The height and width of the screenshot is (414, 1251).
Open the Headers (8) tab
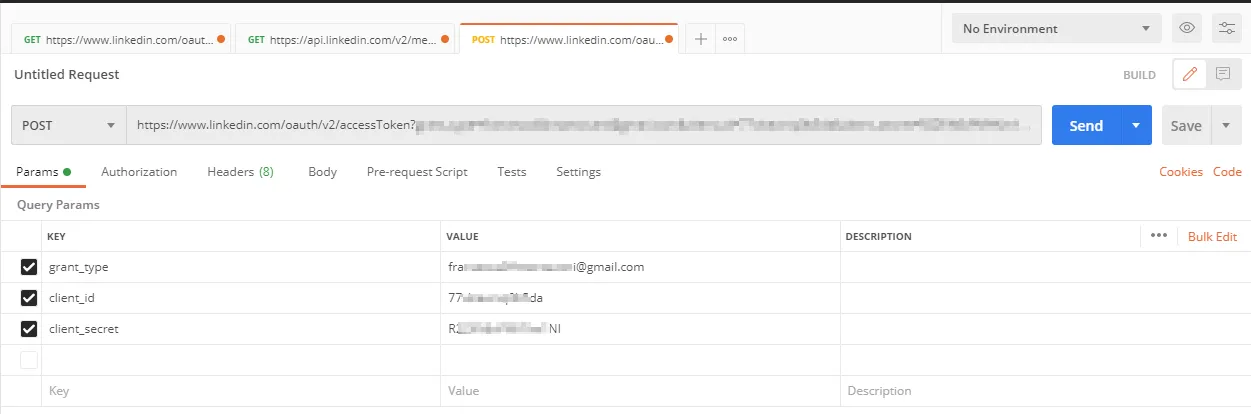240,172
